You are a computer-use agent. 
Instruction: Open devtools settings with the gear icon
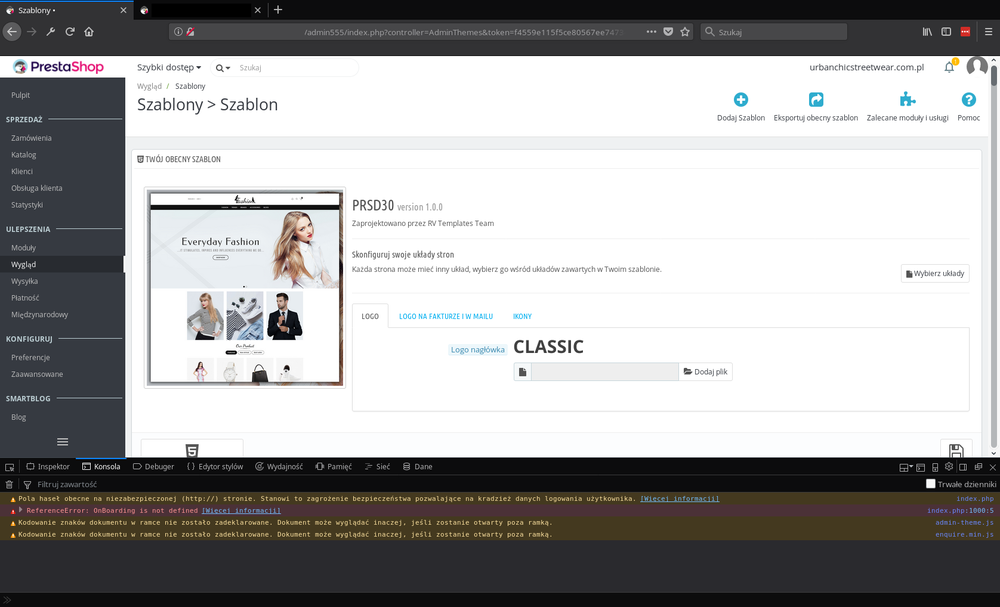coord(948,466)
